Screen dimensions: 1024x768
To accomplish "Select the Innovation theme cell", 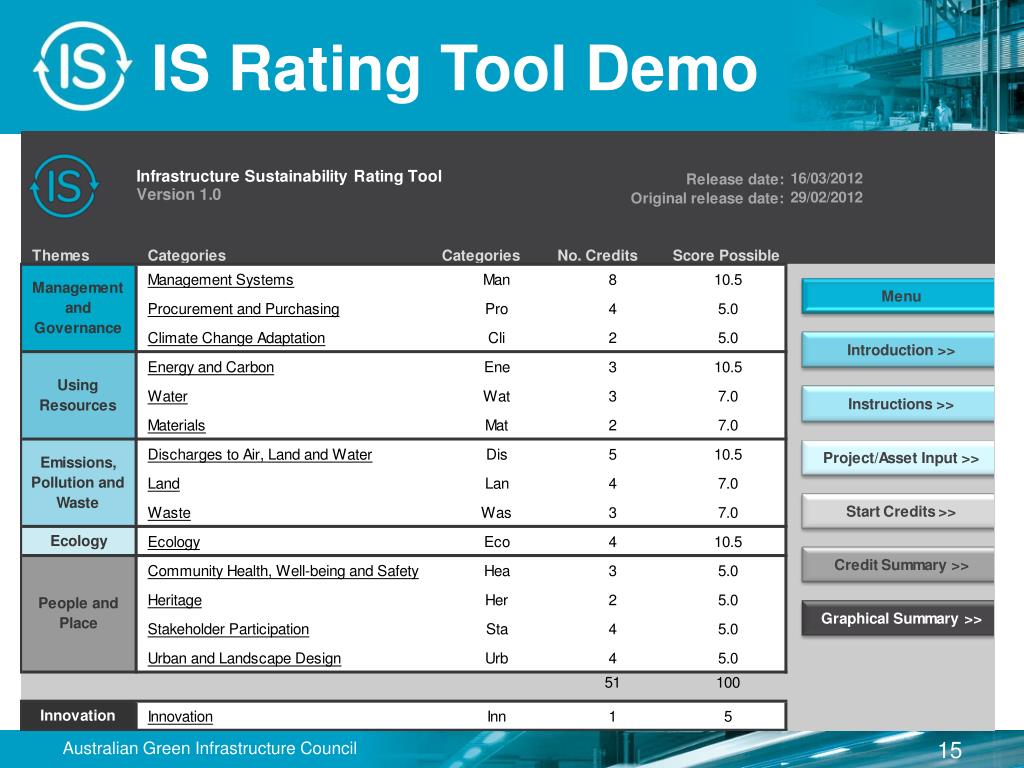I will (x=78, y=716).
